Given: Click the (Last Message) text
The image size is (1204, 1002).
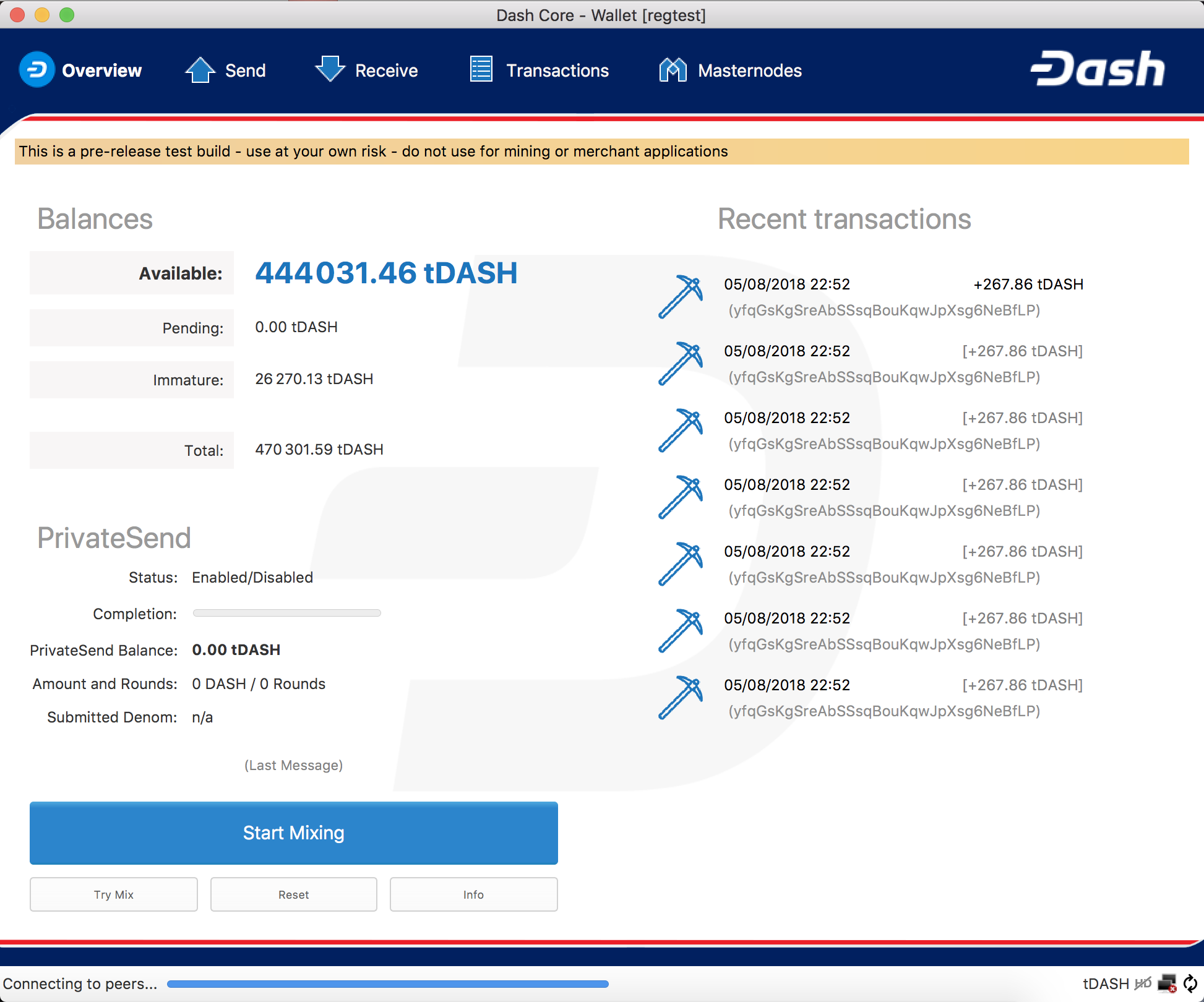Looking at the screenshot, I should pyautogui.click(x=294, y=766).
